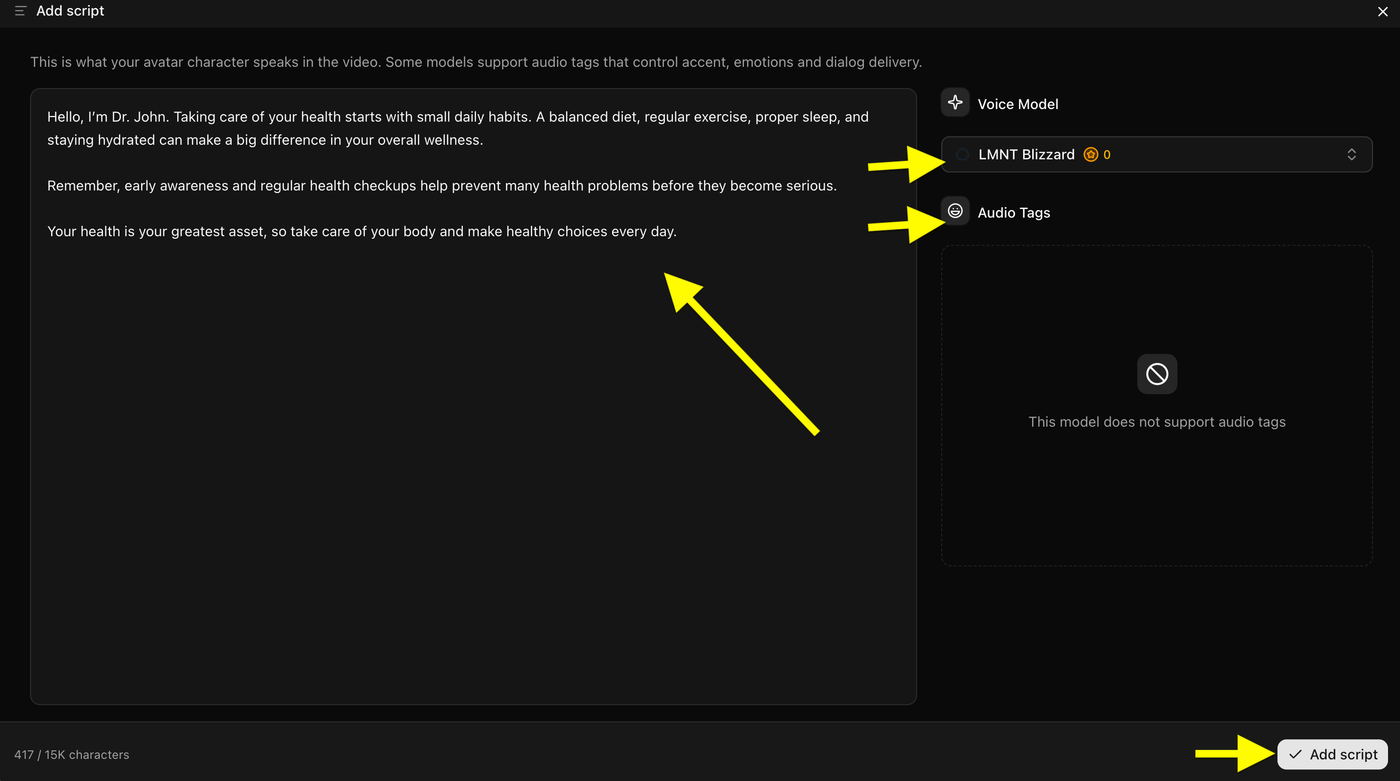Click the Voice Model section label
The image size is (1400, 781).
coord(1018,104)
